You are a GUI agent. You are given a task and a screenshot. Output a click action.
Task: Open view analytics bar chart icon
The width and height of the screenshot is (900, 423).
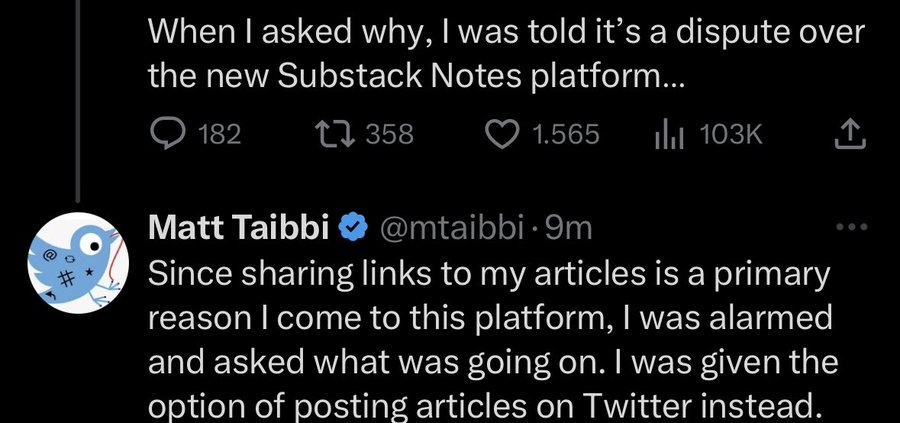(x=669, y=135)
